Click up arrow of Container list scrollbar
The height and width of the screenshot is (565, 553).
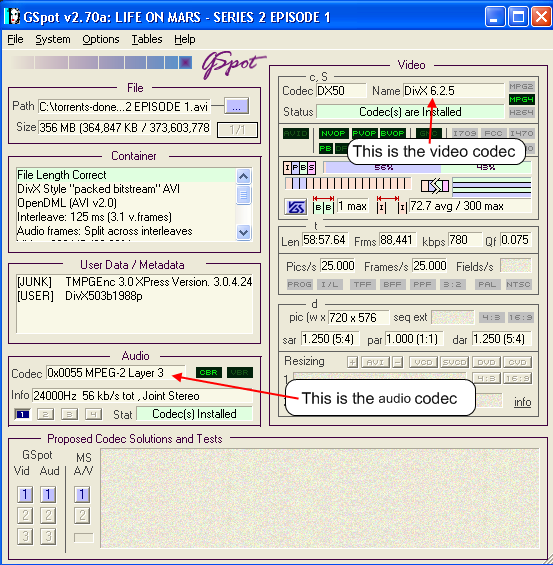[x=244, y=176]
